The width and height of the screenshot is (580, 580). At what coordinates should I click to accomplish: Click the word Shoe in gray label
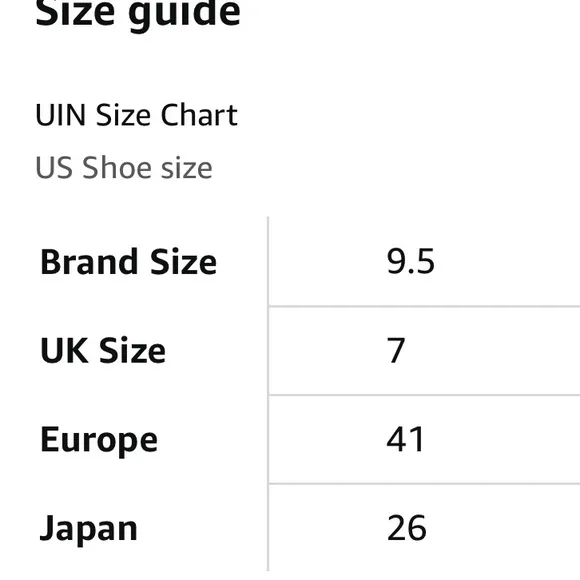116,168
